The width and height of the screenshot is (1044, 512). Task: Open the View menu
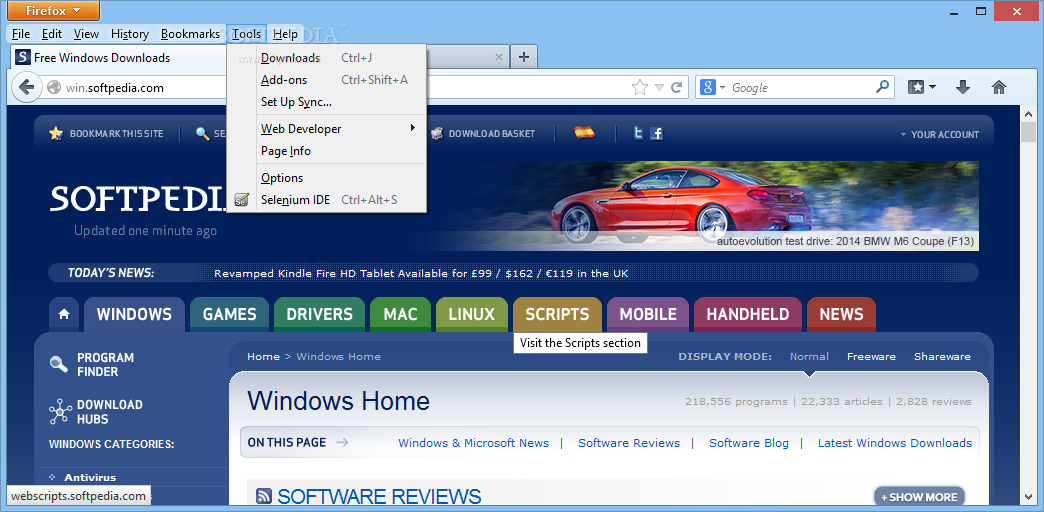86,34
